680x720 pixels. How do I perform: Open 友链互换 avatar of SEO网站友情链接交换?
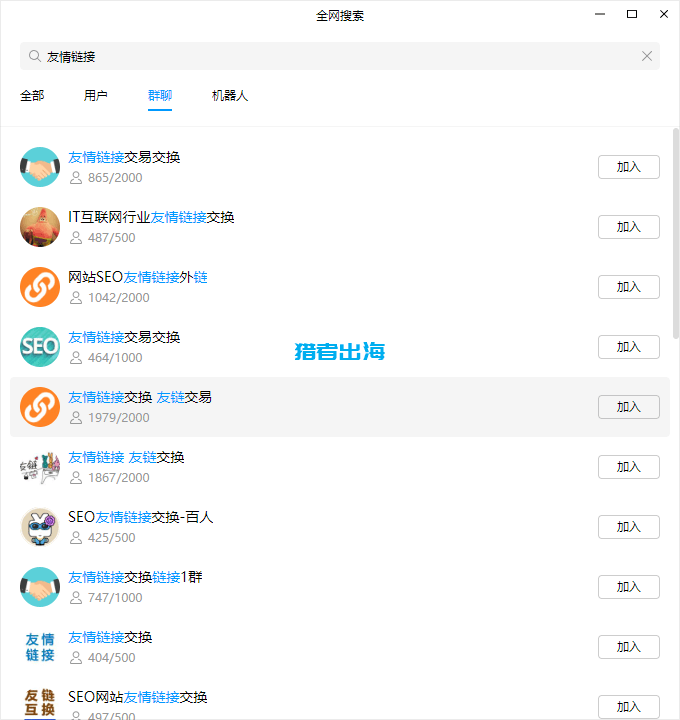(40, 703)
